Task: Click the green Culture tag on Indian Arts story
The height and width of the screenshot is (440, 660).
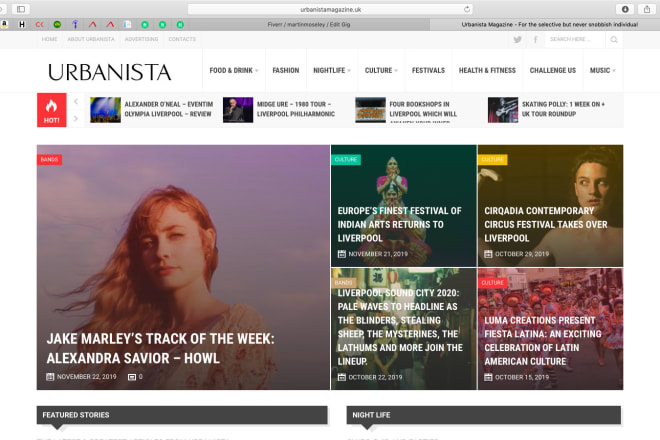Action: click(346, 160)
